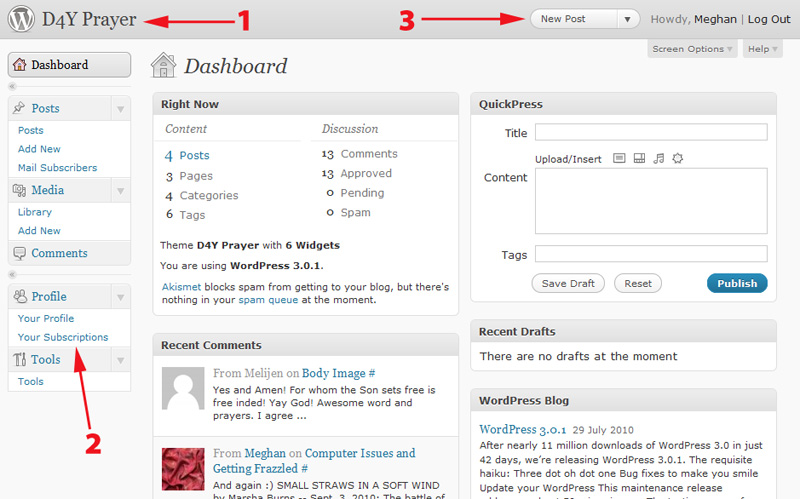
Task: Open the 13 Comments count in Discussion
Action: (x=359, y=154)
